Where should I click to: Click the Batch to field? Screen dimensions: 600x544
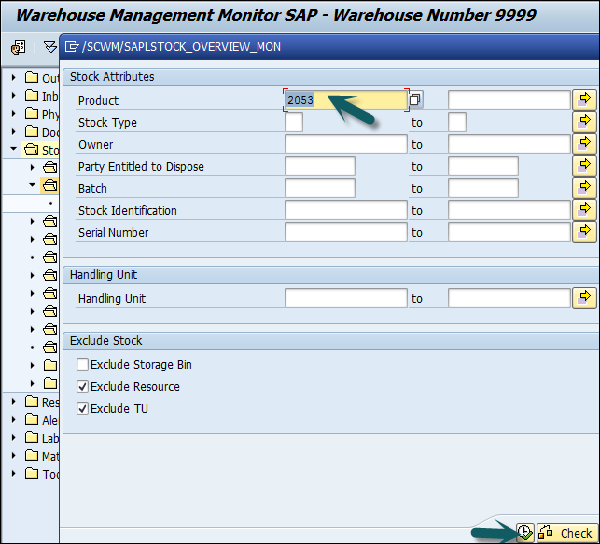tap(483, 188)
